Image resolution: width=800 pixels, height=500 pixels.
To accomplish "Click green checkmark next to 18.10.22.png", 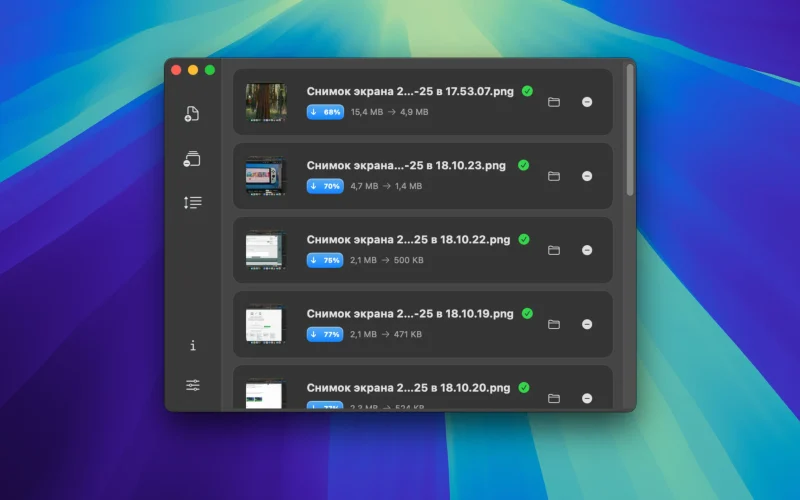I will (x=524, y=239).
